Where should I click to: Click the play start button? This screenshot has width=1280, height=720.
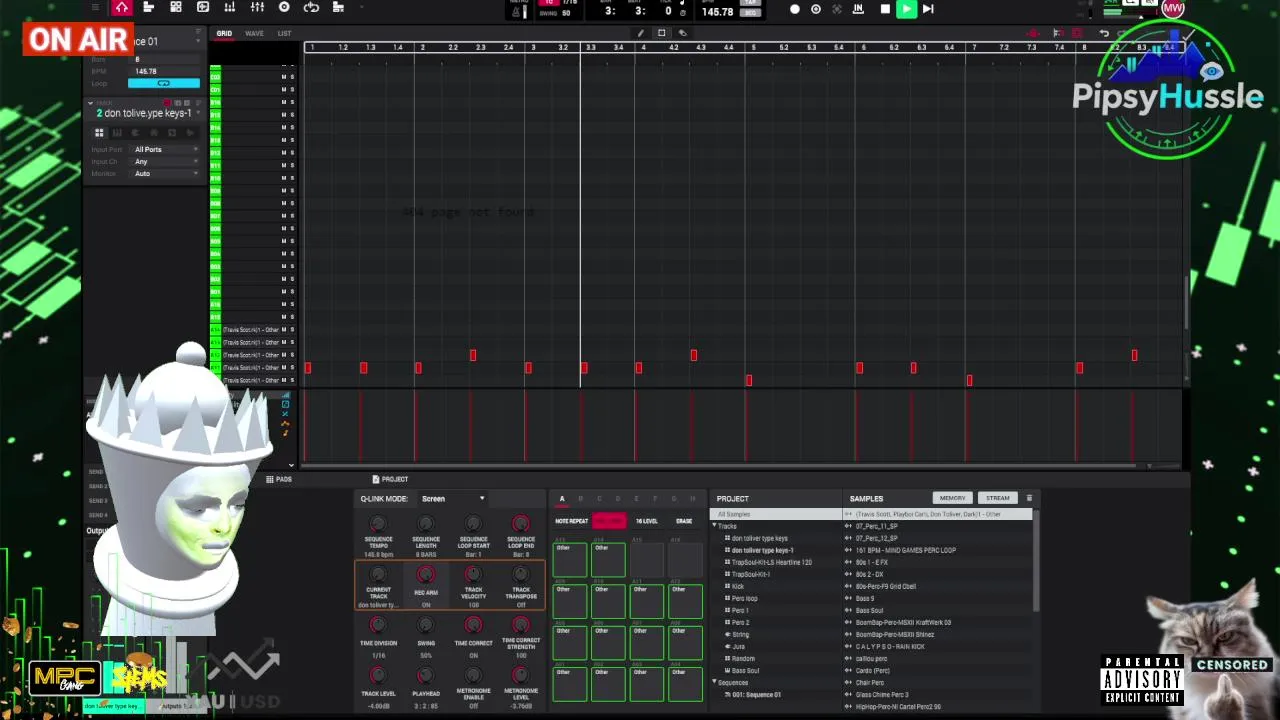[928, 9]
